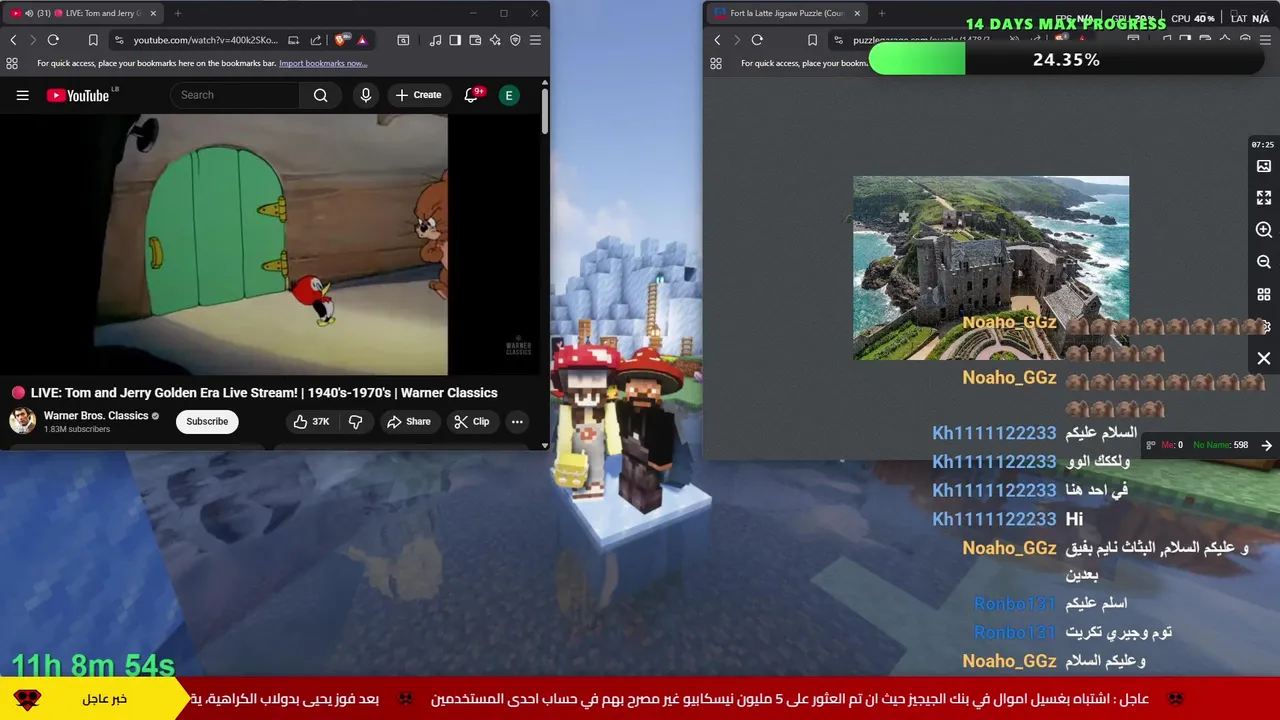Go back in the YouTube browser window
Image resolution: width=1280 pixels, height=720 pixels.
coord(13,40)
